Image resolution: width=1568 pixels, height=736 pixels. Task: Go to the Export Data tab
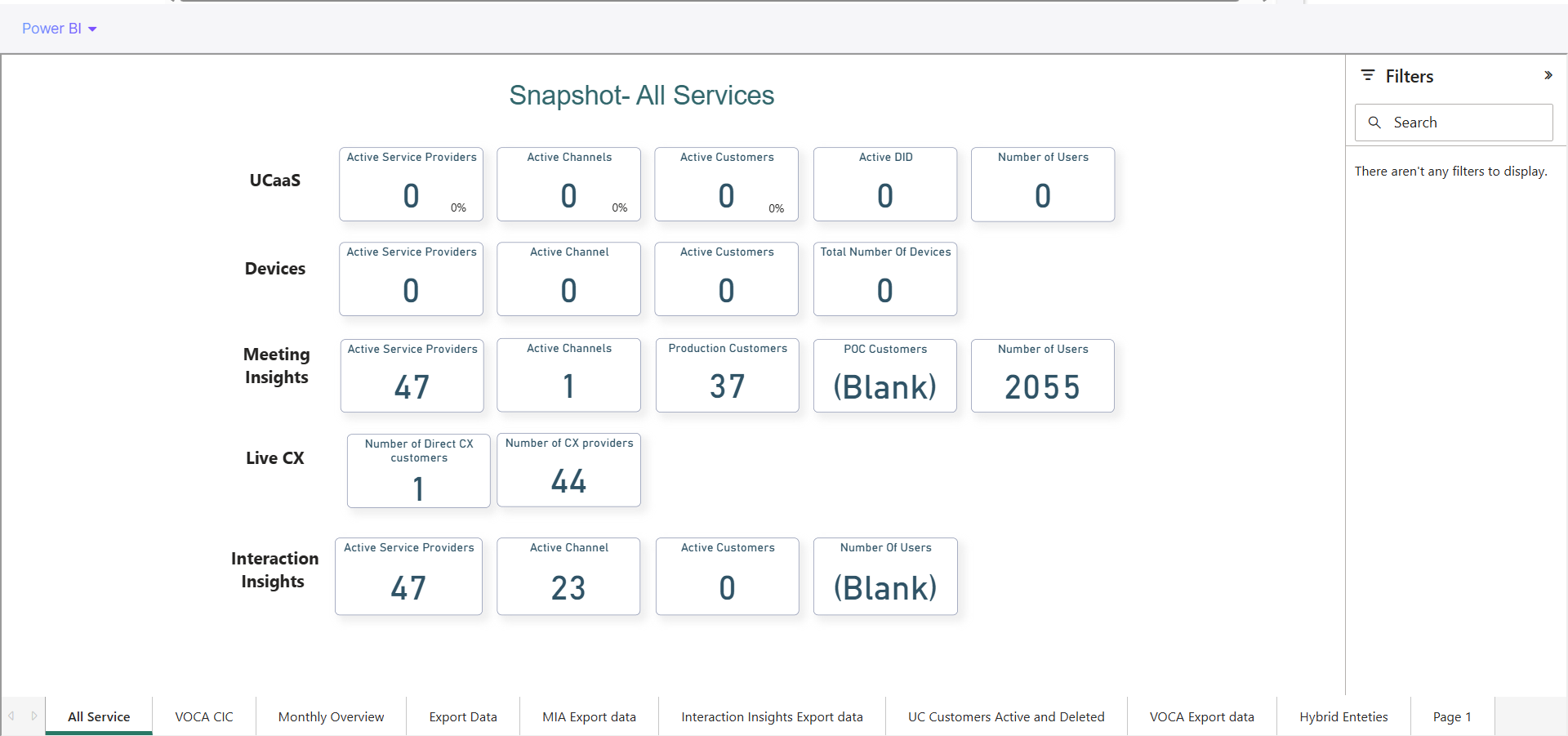point(463,716)
